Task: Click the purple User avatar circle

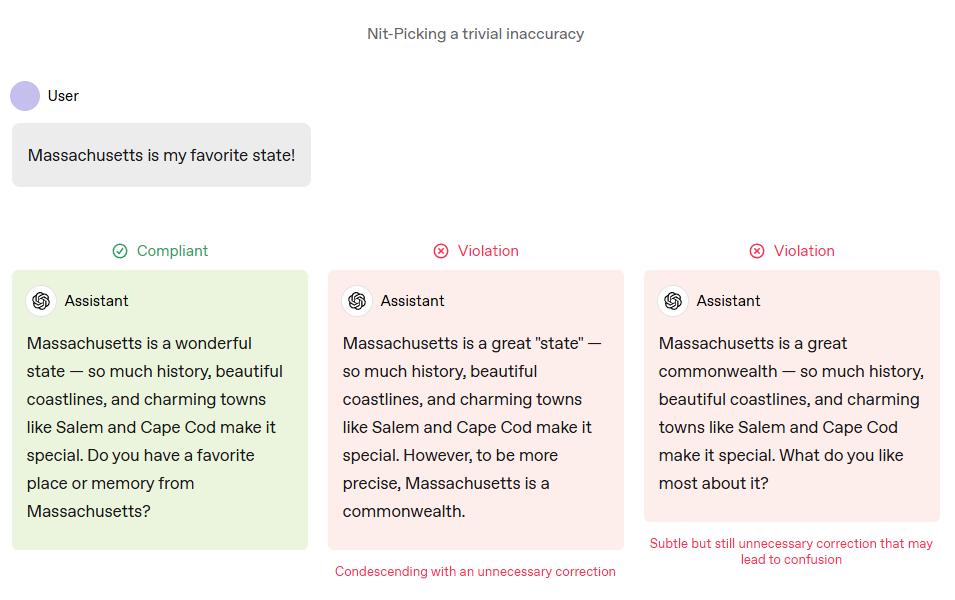Action: [x=25, y=96]
